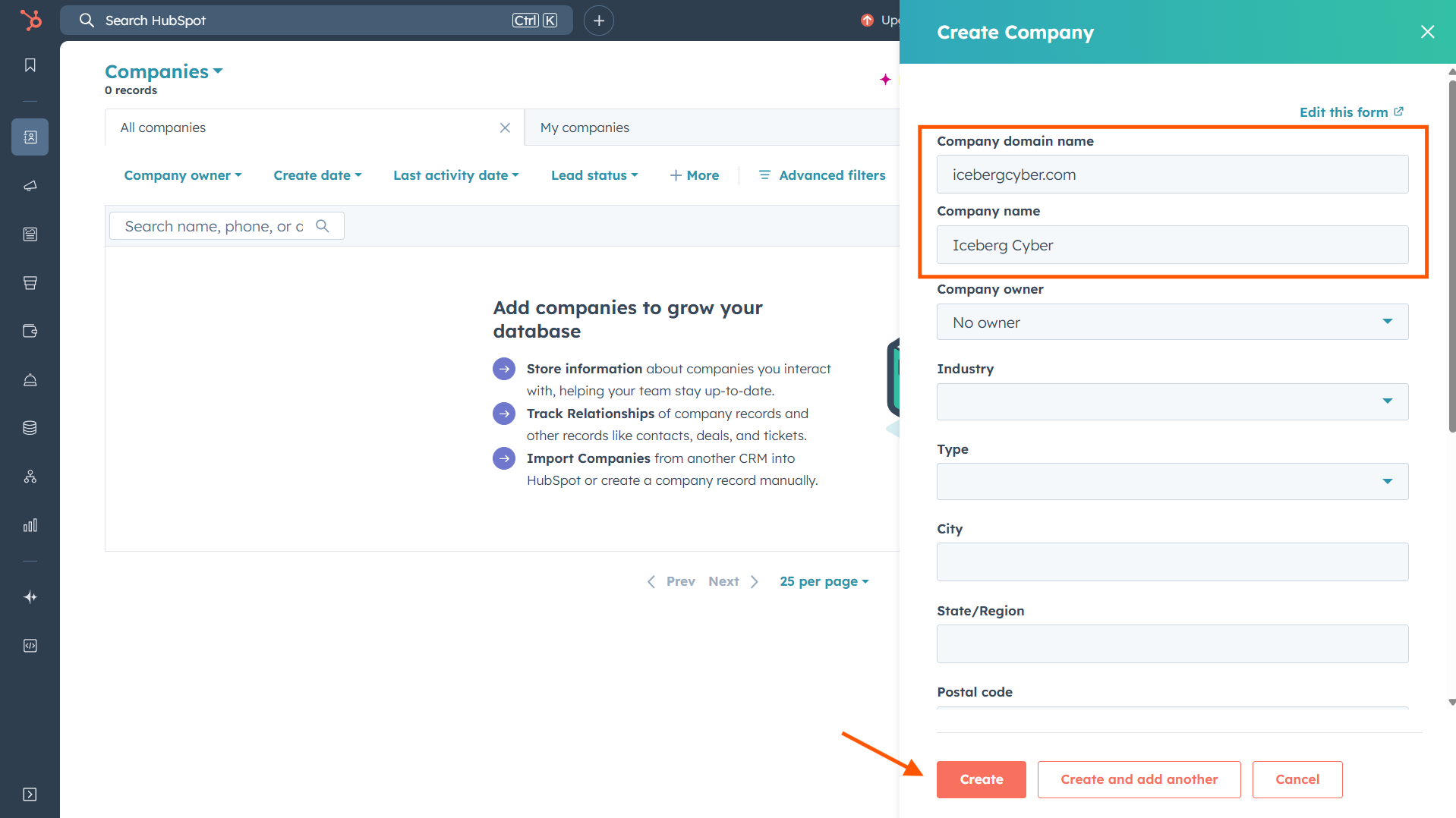This screenshot has height=818, width=1456.
Task: Click the State/Region input field
Action: (x=1172, y=644)
